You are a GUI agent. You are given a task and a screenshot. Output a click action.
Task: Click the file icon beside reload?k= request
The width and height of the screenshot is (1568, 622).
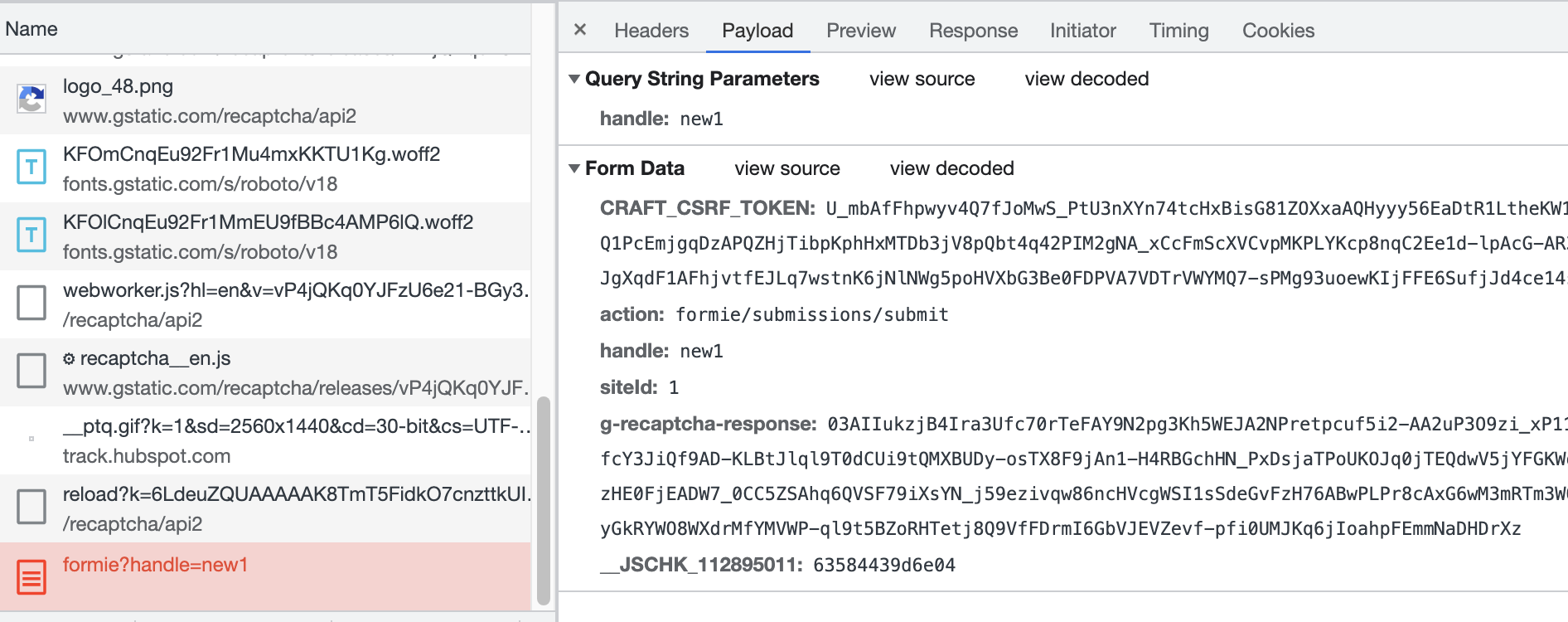click(x=31, y=507)
